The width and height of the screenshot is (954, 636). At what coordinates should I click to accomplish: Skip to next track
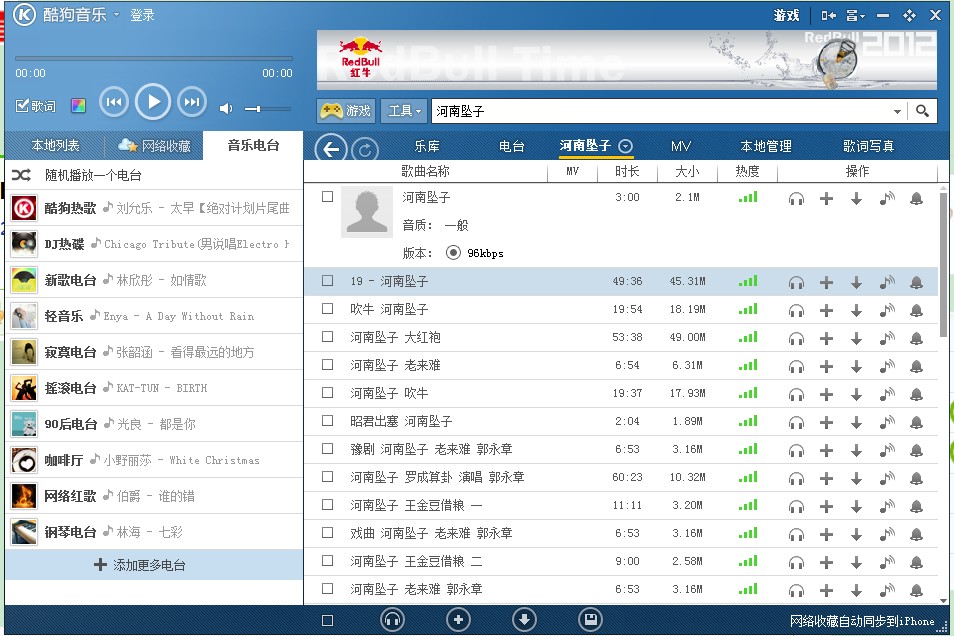click(192, 102)
